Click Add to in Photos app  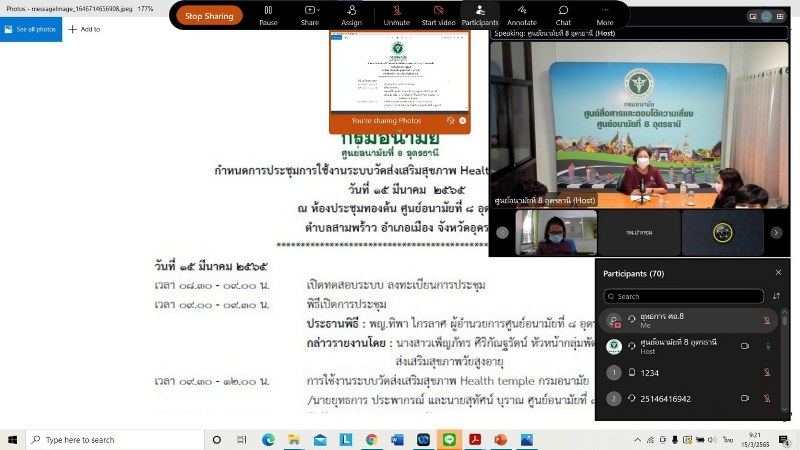click(x=85, y=30)
